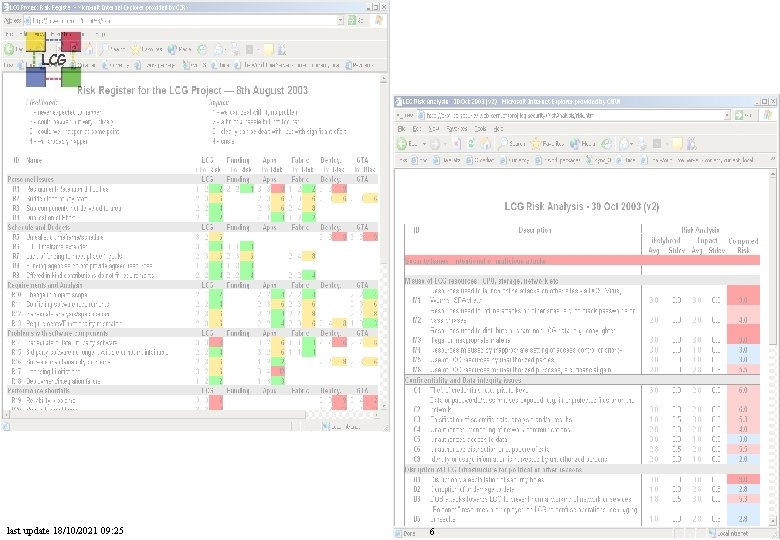Open Search in LCG Risk Analysis window toolbar

pyautogui.click(x=511, y=144)
